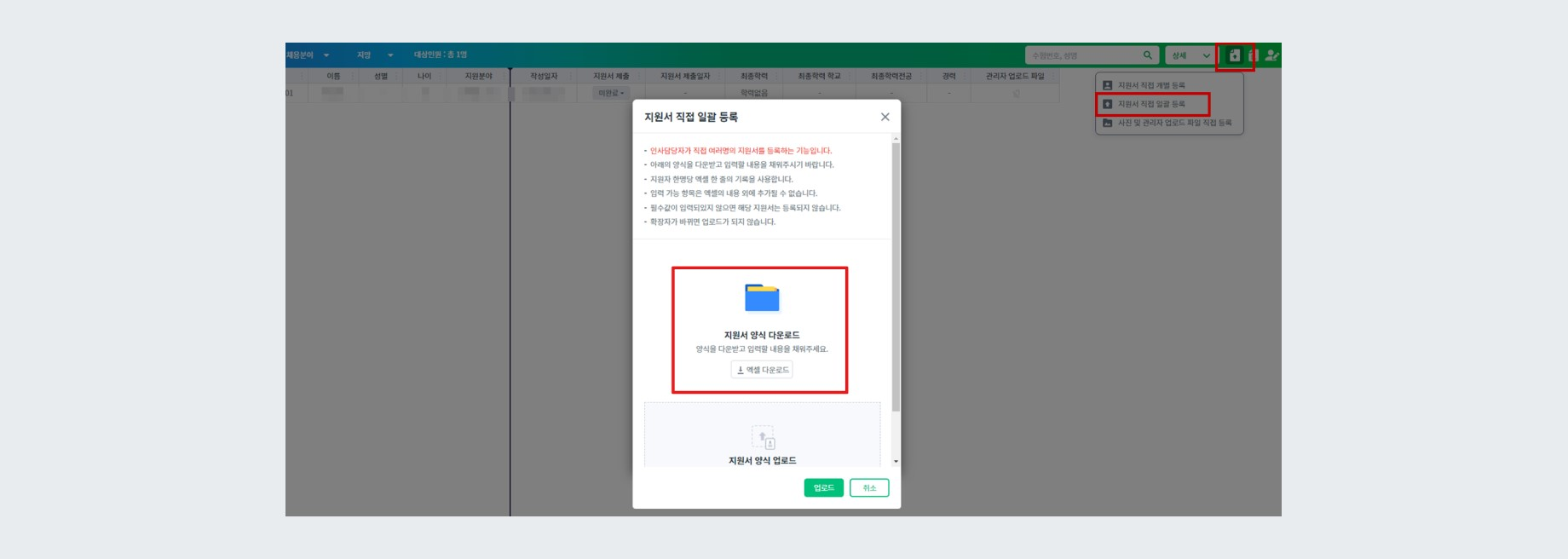
Task: Open the application registration icon in the toolbar
Action: click(1234, 55)
